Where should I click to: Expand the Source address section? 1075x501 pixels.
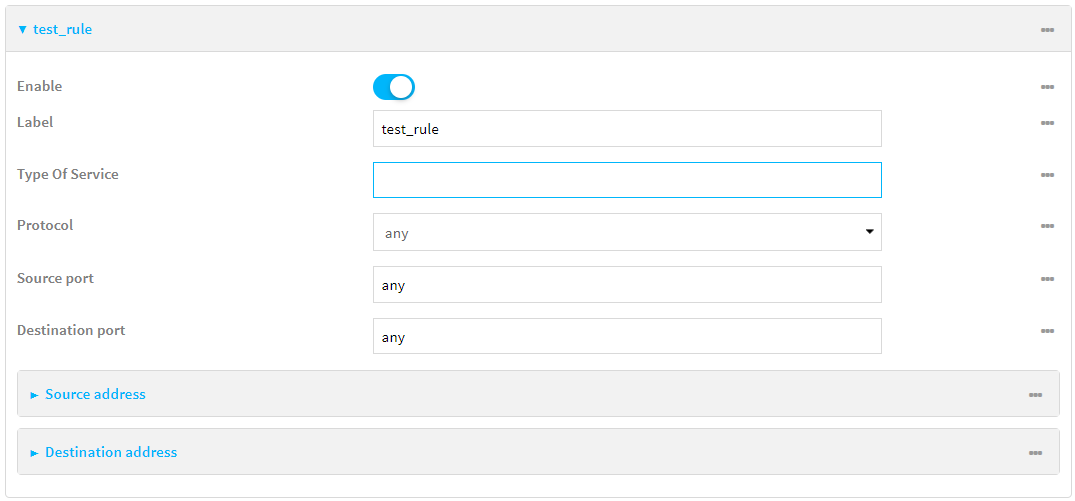[x=95, y=395]
